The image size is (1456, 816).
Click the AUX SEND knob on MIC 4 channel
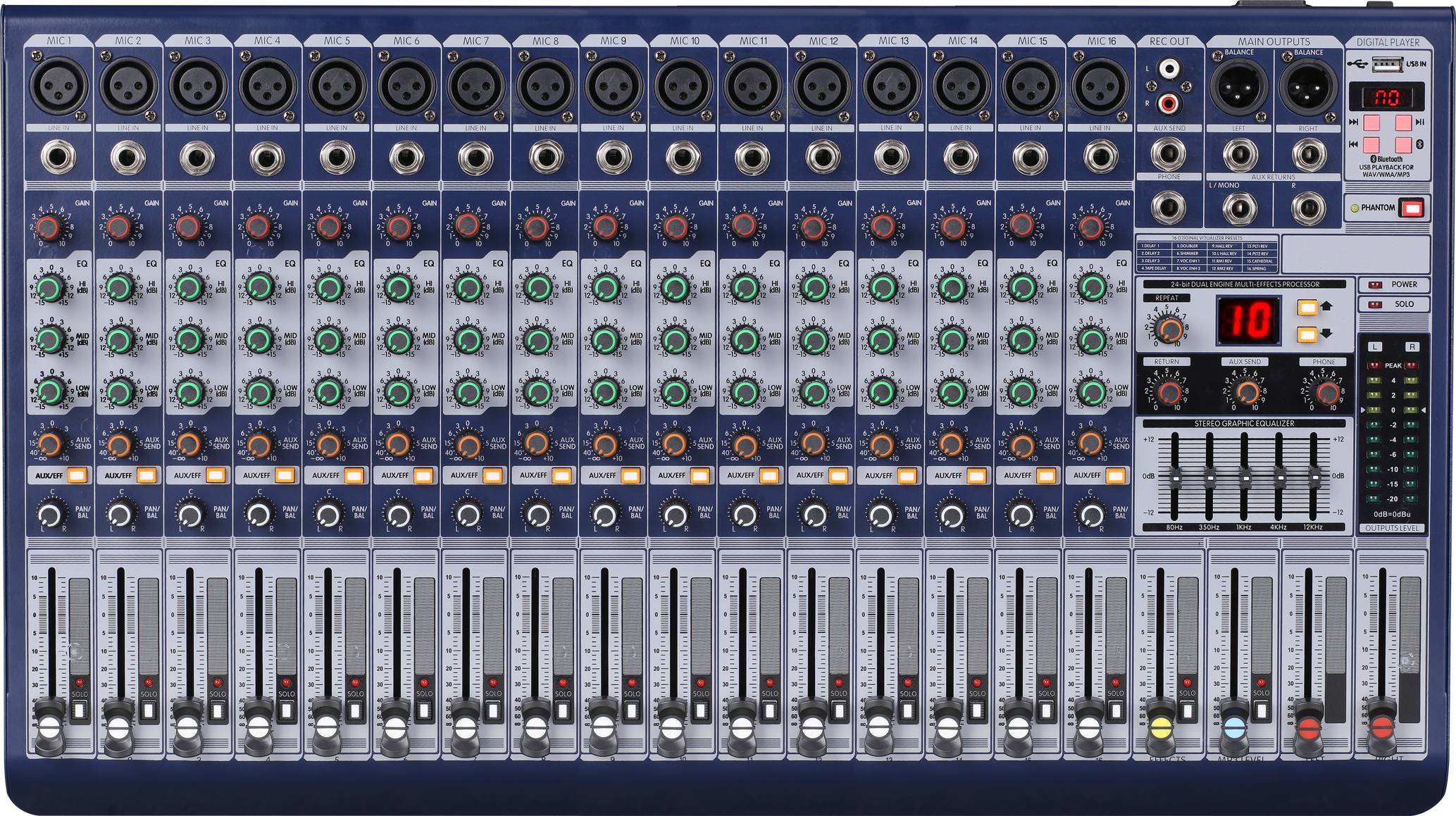[x=259, y=444]
